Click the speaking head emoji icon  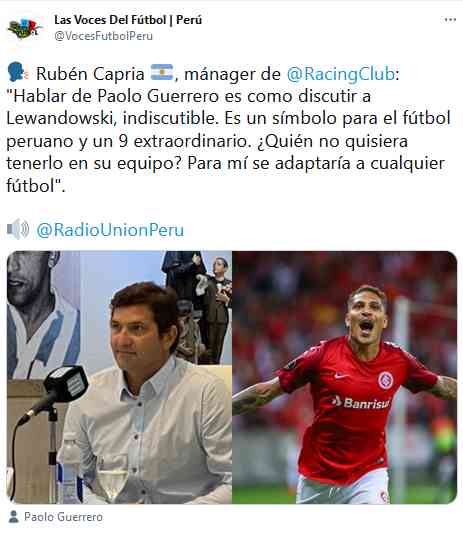coord(16,72)
